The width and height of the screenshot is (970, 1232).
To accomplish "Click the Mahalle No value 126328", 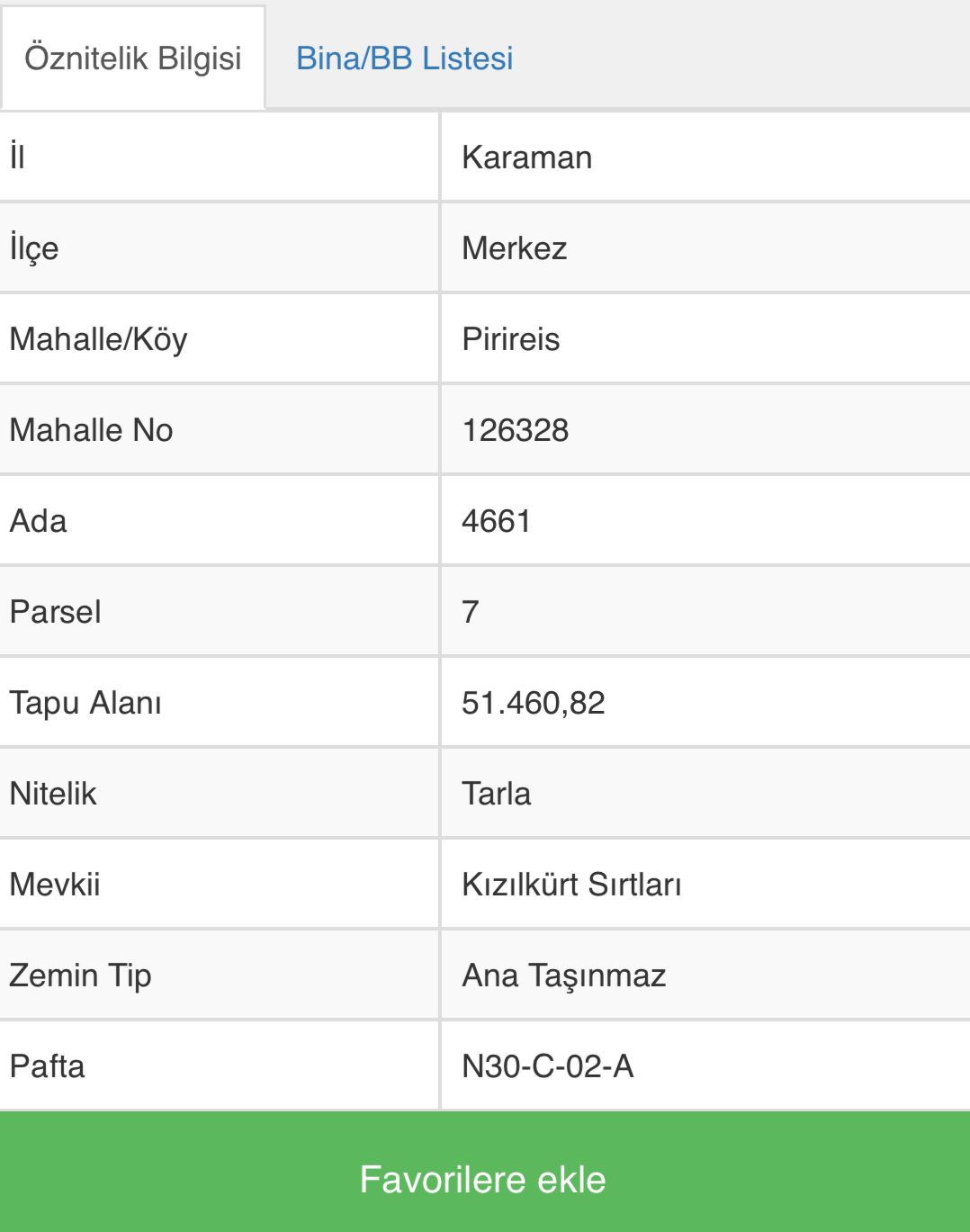I will (515, 430).
